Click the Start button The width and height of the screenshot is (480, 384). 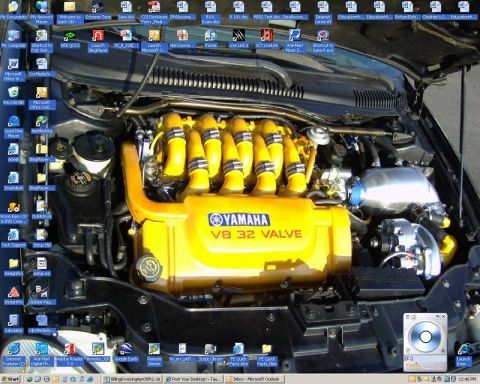coord(11,379)
